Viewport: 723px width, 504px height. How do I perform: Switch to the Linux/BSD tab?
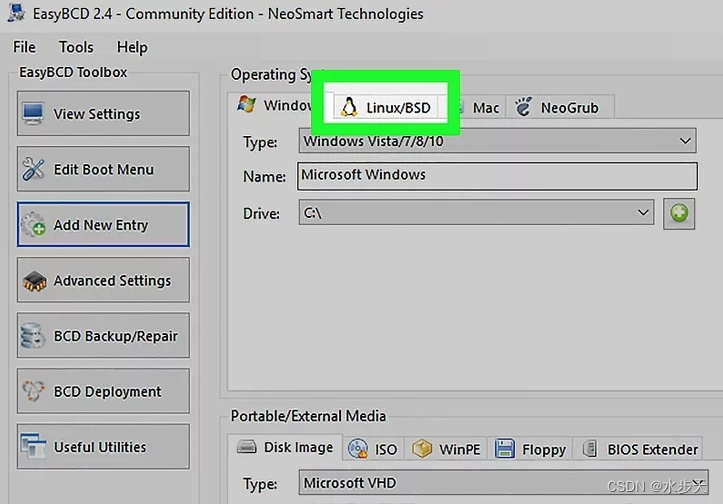tap(385, 107)
